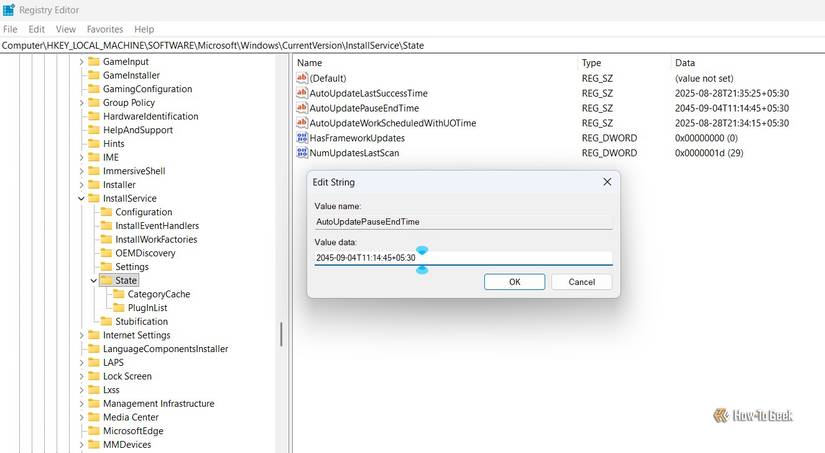825x453 pixels.
Task: Click the HasFrameworkUpdates DWORD value icon
Action: [302, 138]
